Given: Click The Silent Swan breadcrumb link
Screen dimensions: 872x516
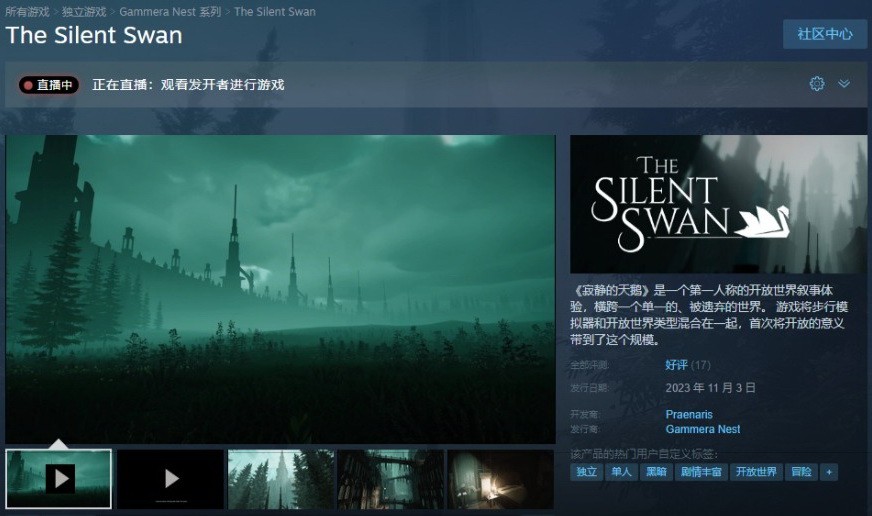Looking at the screenshot, I should (275, 11).
